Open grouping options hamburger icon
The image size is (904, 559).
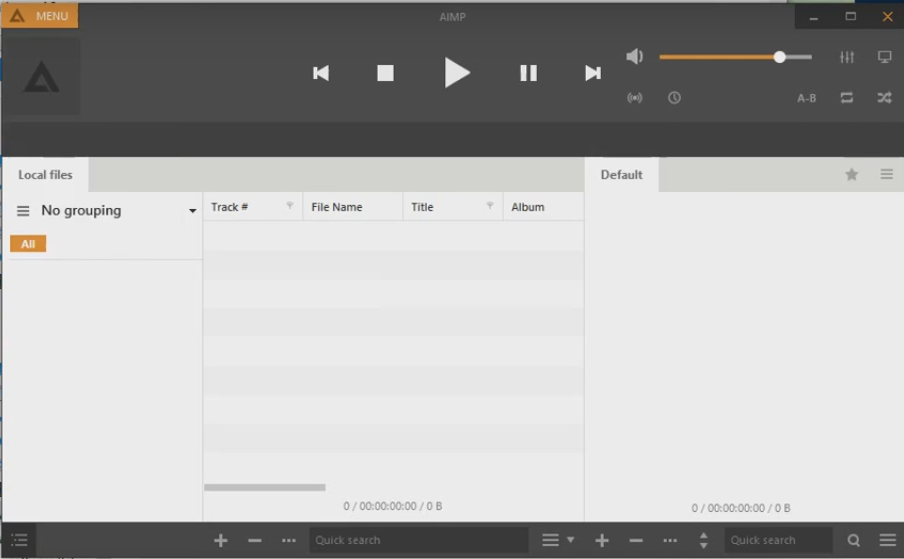pyautogui.click(x=23, y=211)
